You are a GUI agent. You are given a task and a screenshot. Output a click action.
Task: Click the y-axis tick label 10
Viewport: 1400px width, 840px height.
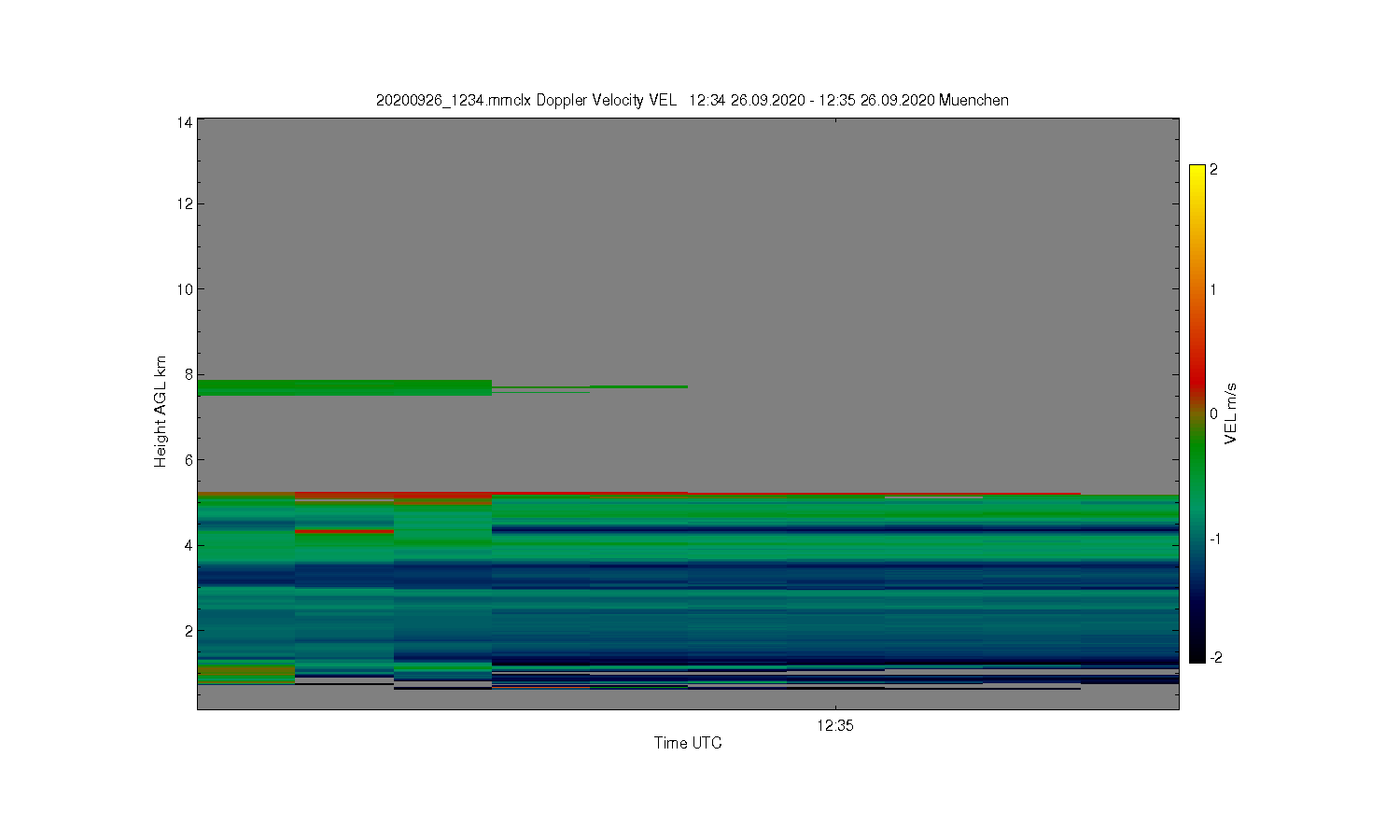click(185, 289)
